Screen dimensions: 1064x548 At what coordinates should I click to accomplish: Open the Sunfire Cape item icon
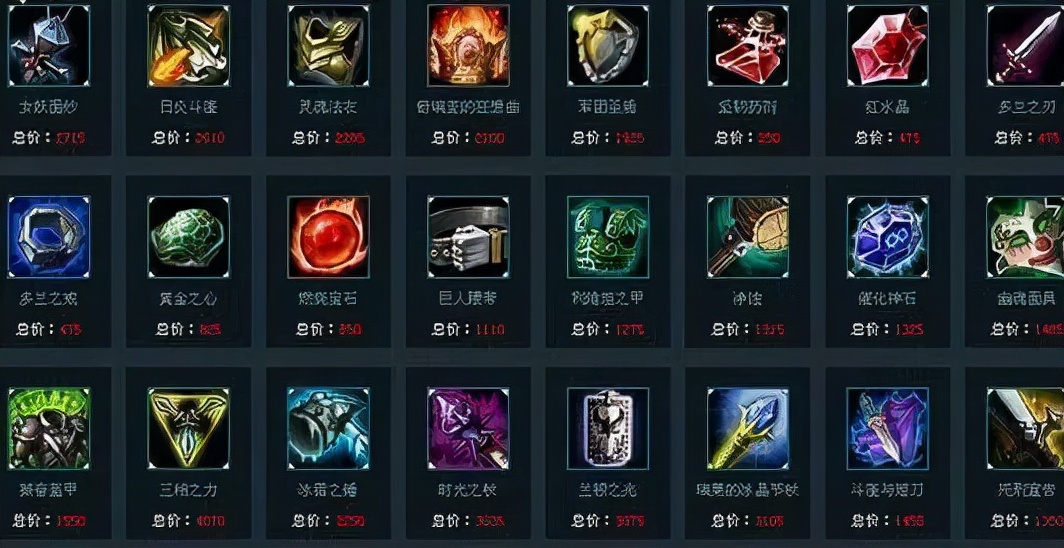189,45
